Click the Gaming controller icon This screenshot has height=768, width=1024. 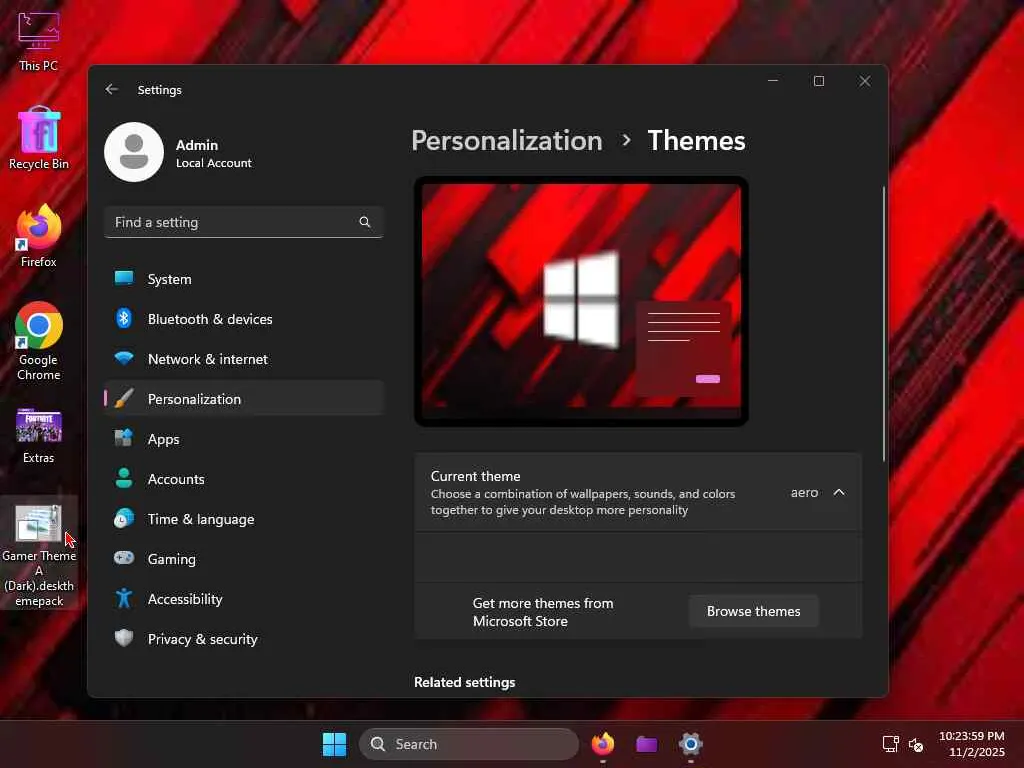click(124, 558)
